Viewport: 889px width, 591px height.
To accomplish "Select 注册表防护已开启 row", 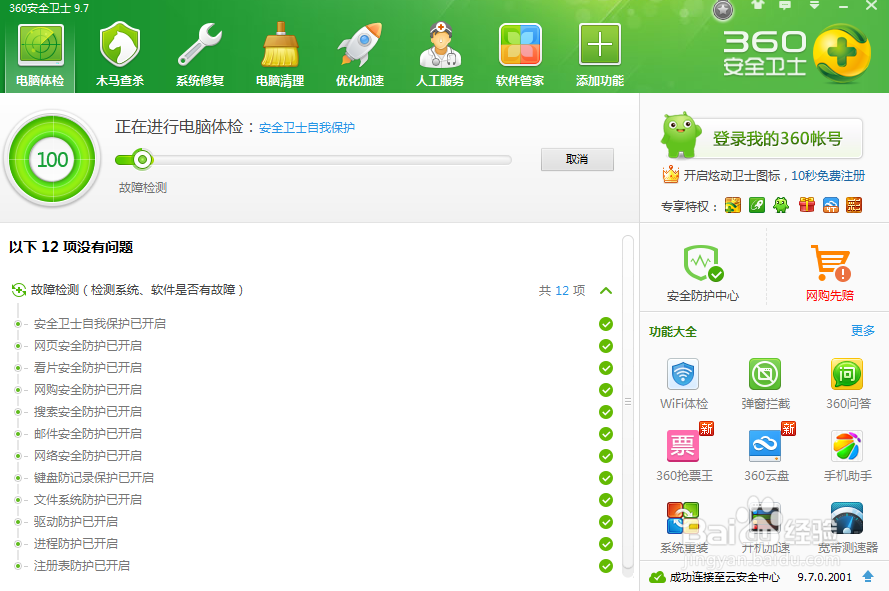I will (314, 566).
